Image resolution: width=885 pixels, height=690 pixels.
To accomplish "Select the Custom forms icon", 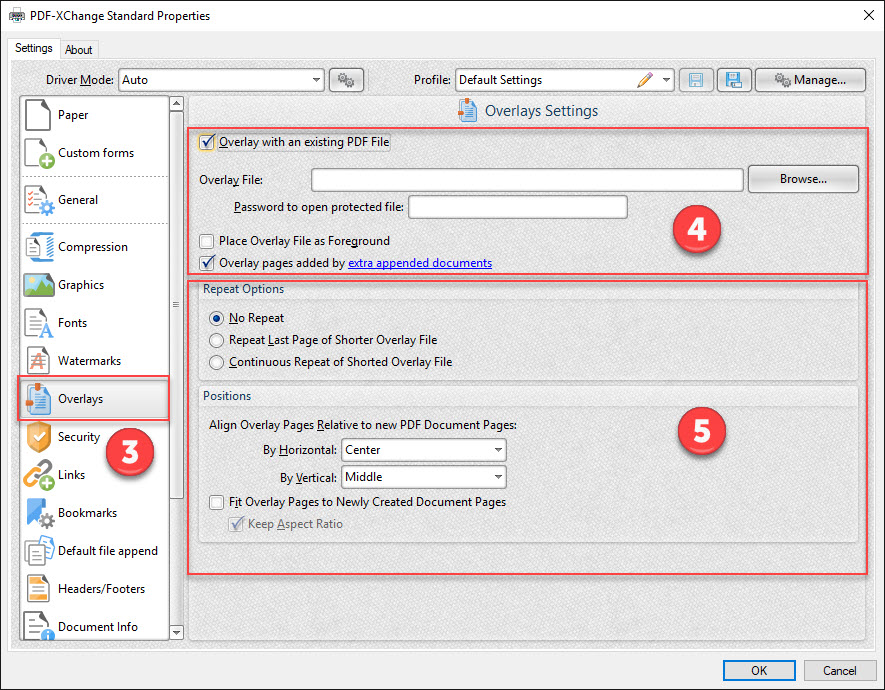I will click(39, 153).
